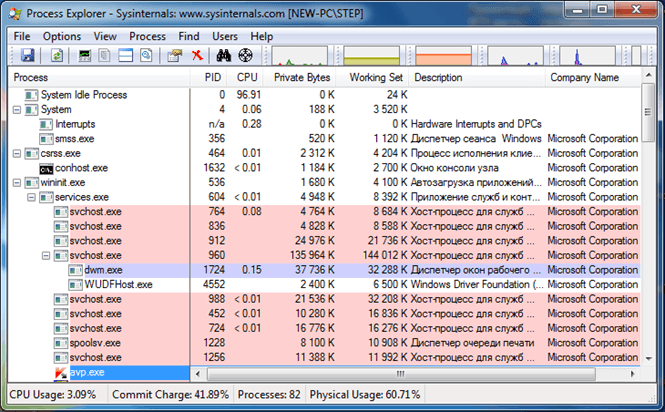Click the 135 964 K private bytes value
This screenshot has height=412, width=665.
(x=312, y=256)
